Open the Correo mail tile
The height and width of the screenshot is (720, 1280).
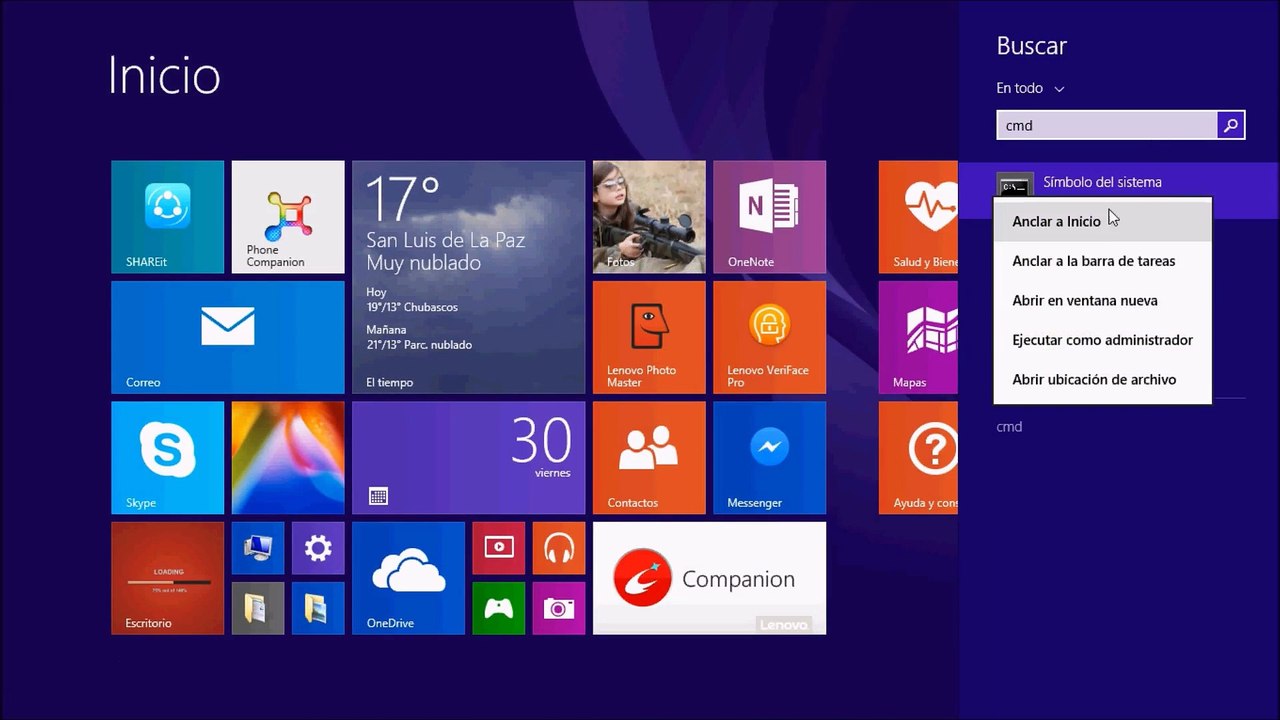coord(228,338)
